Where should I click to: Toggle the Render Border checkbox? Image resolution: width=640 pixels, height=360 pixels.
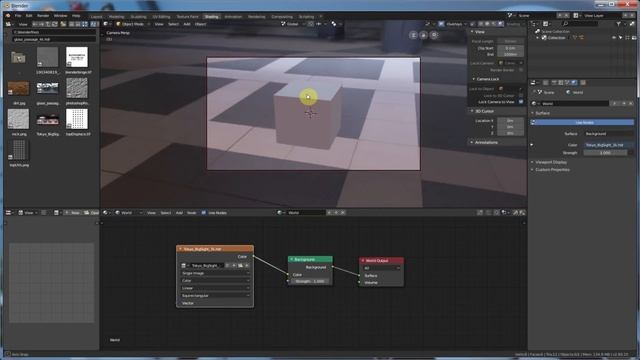click(521, 70)
